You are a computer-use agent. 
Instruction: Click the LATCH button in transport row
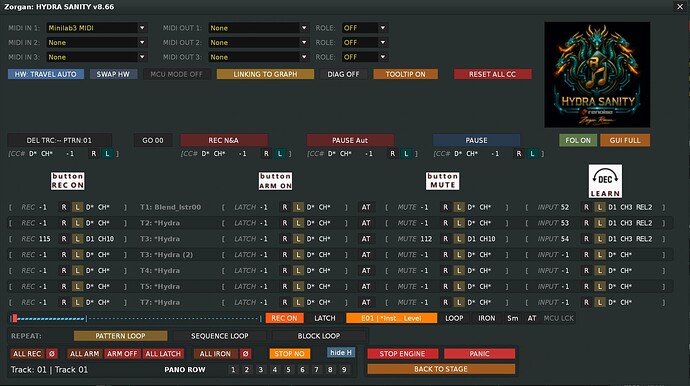pos(325,318)
